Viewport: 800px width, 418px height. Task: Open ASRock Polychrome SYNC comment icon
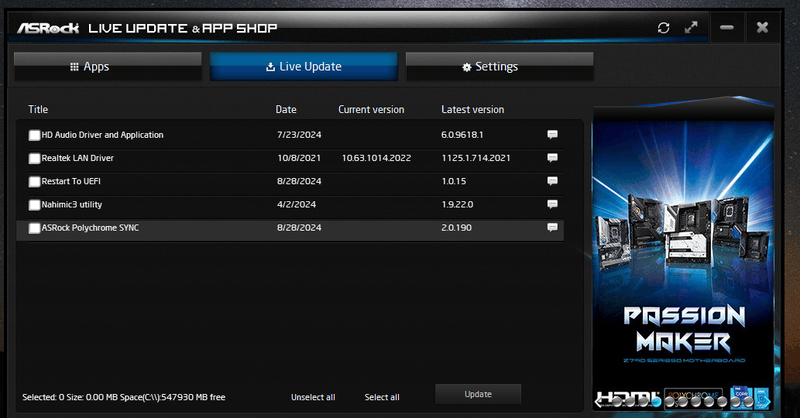(552, 228)
